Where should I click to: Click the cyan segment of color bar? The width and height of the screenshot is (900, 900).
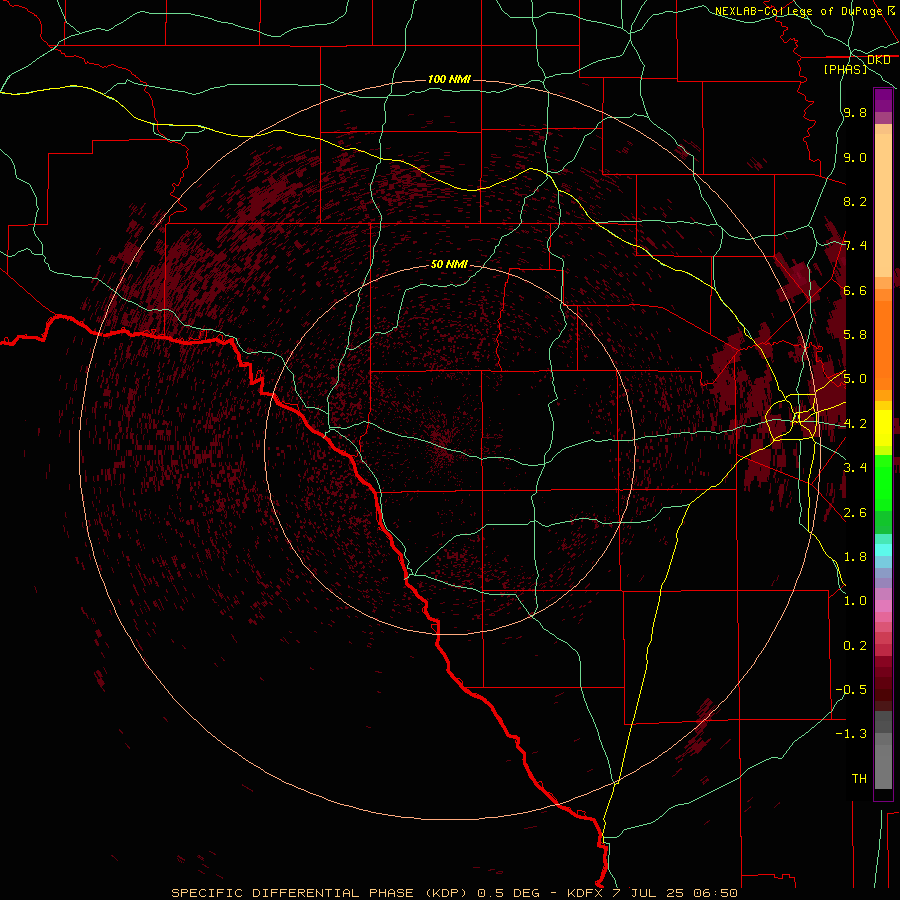coord(883,550)
